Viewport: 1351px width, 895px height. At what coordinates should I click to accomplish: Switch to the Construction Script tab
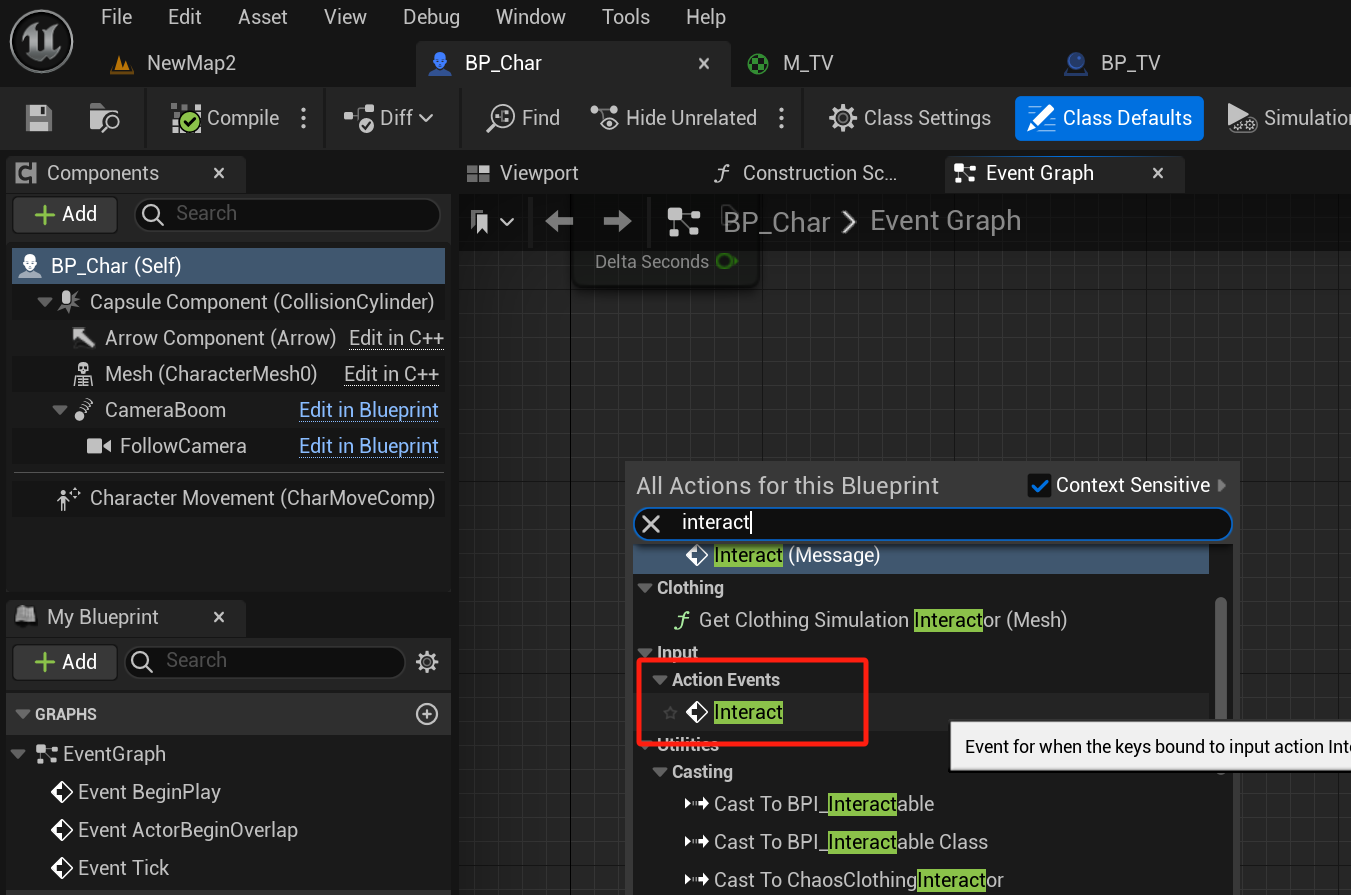[806, 173]
